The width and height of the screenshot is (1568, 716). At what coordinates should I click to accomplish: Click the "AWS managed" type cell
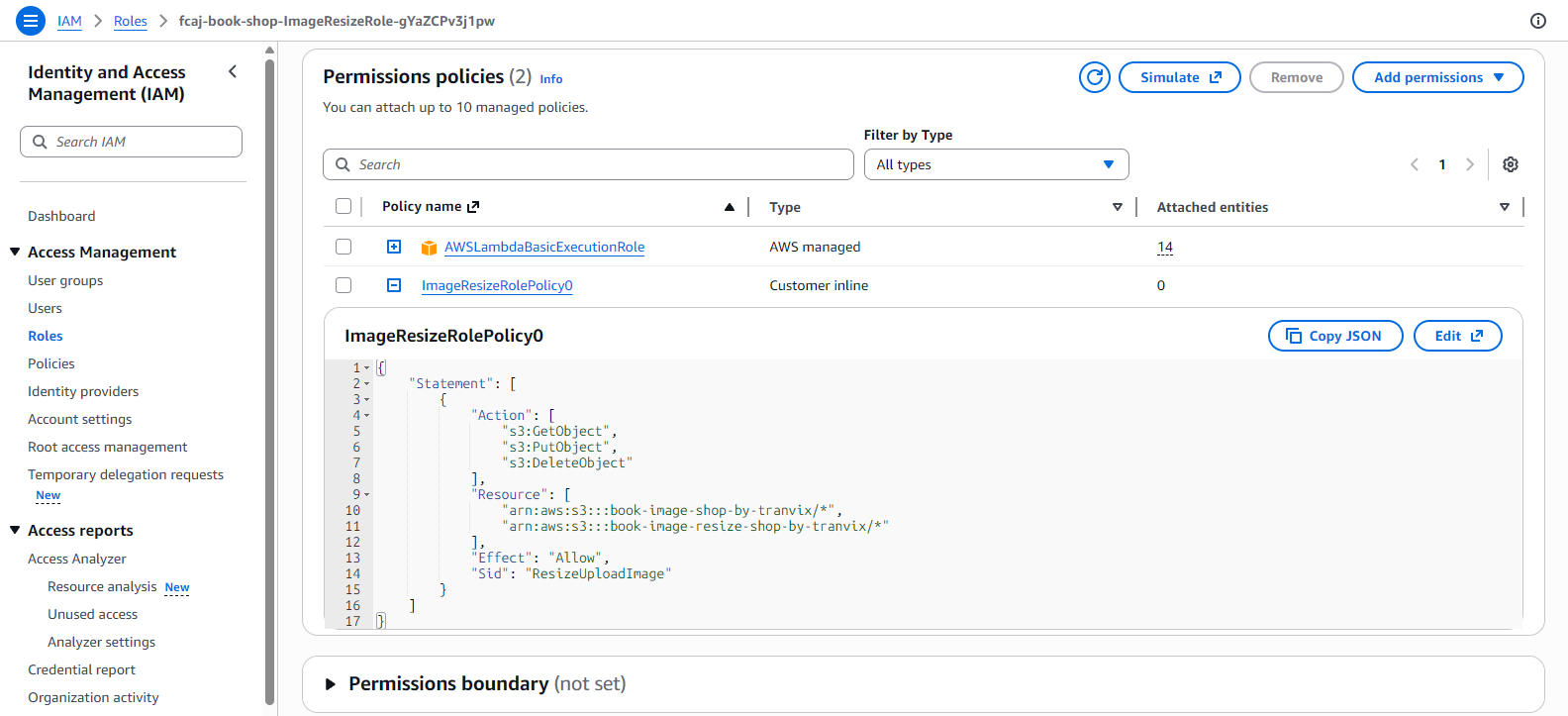[815, 247]
